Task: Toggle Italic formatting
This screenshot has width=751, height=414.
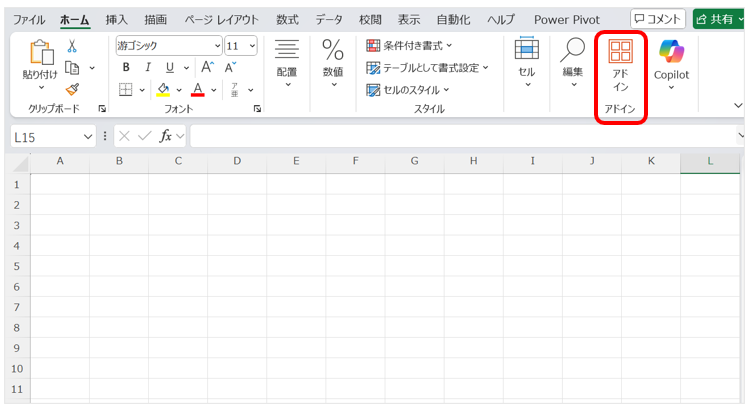Action: click(148, 68)
